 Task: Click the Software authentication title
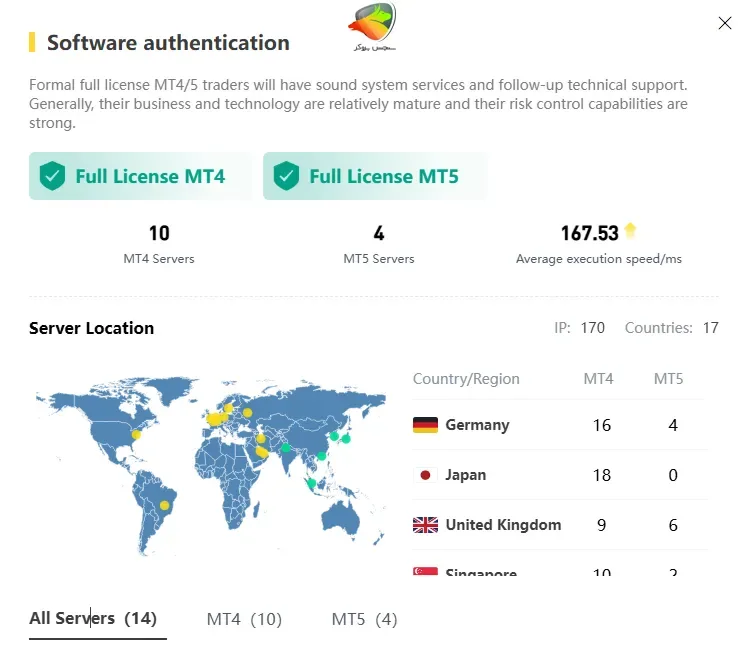pyautogui.click(x=168, y=43)
